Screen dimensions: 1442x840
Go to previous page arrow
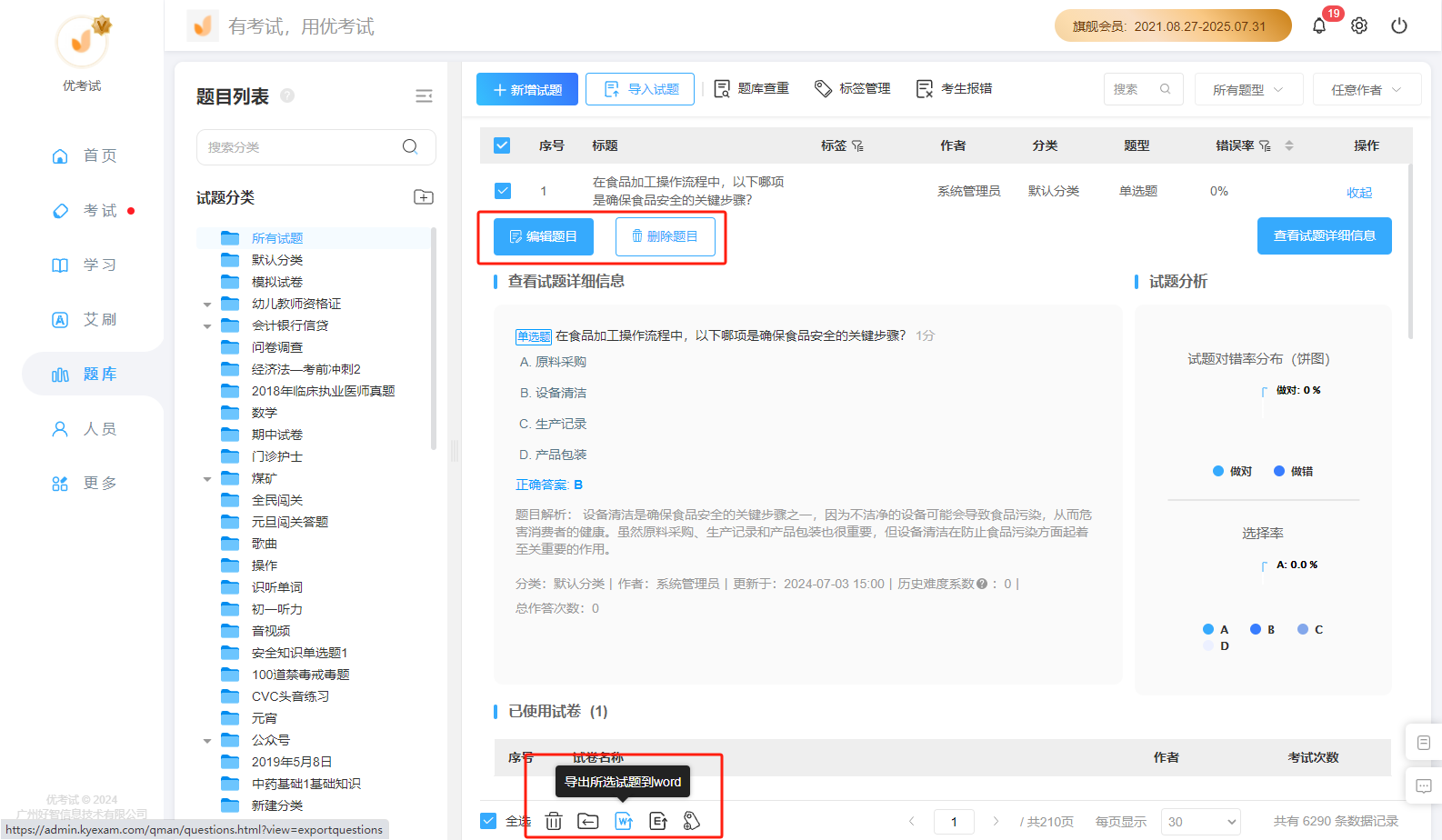pos(912,821)
